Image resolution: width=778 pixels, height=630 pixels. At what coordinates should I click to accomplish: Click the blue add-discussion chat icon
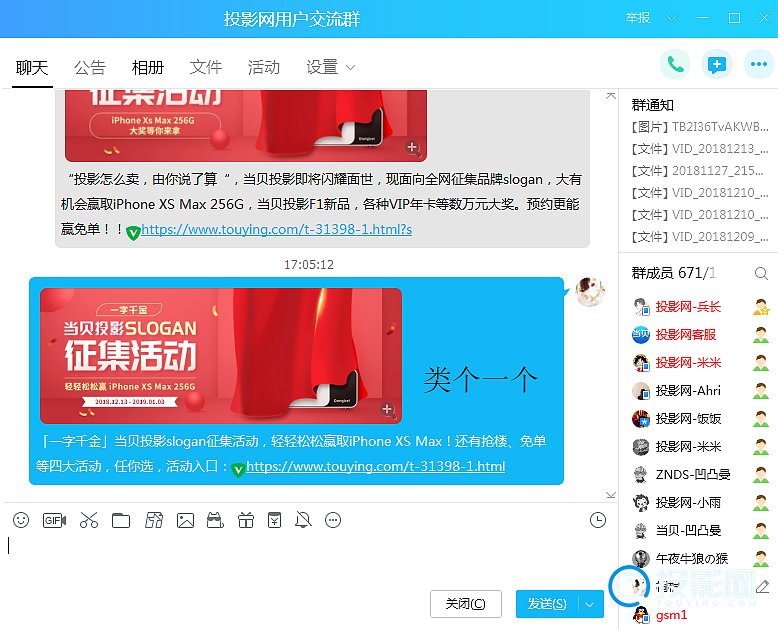pos(717,64)
